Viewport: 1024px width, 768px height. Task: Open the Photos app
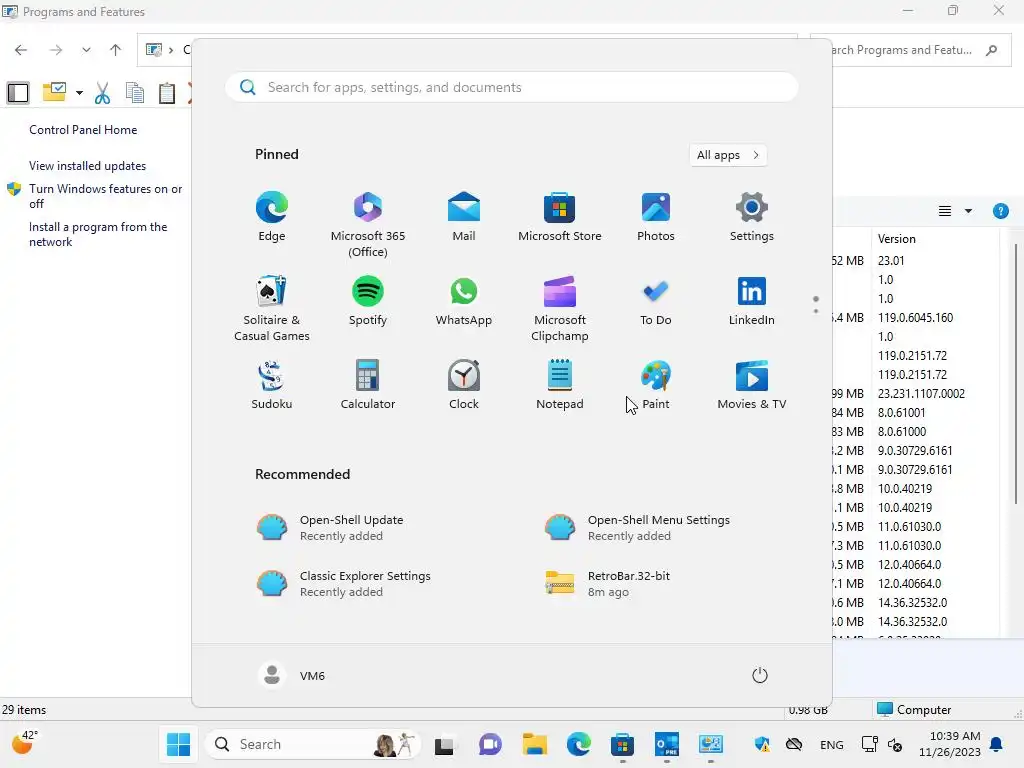pos(656,217)
